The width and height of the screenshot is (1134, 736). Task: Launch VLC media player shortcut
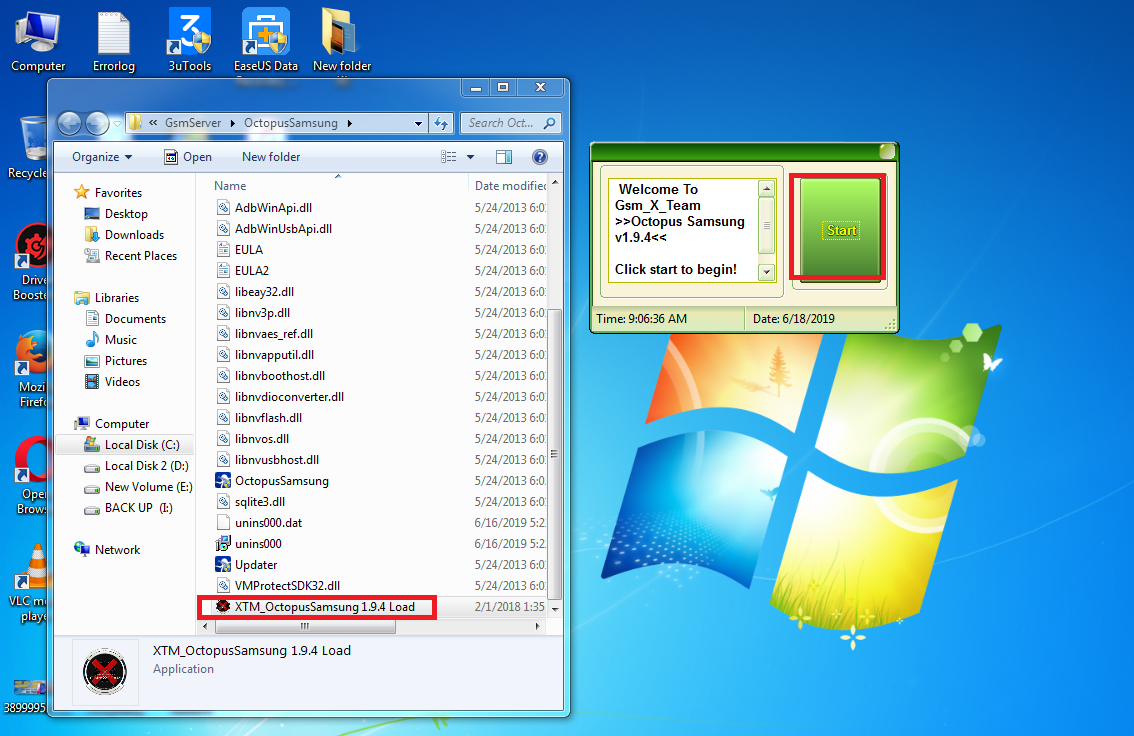[x=30, y=583]
